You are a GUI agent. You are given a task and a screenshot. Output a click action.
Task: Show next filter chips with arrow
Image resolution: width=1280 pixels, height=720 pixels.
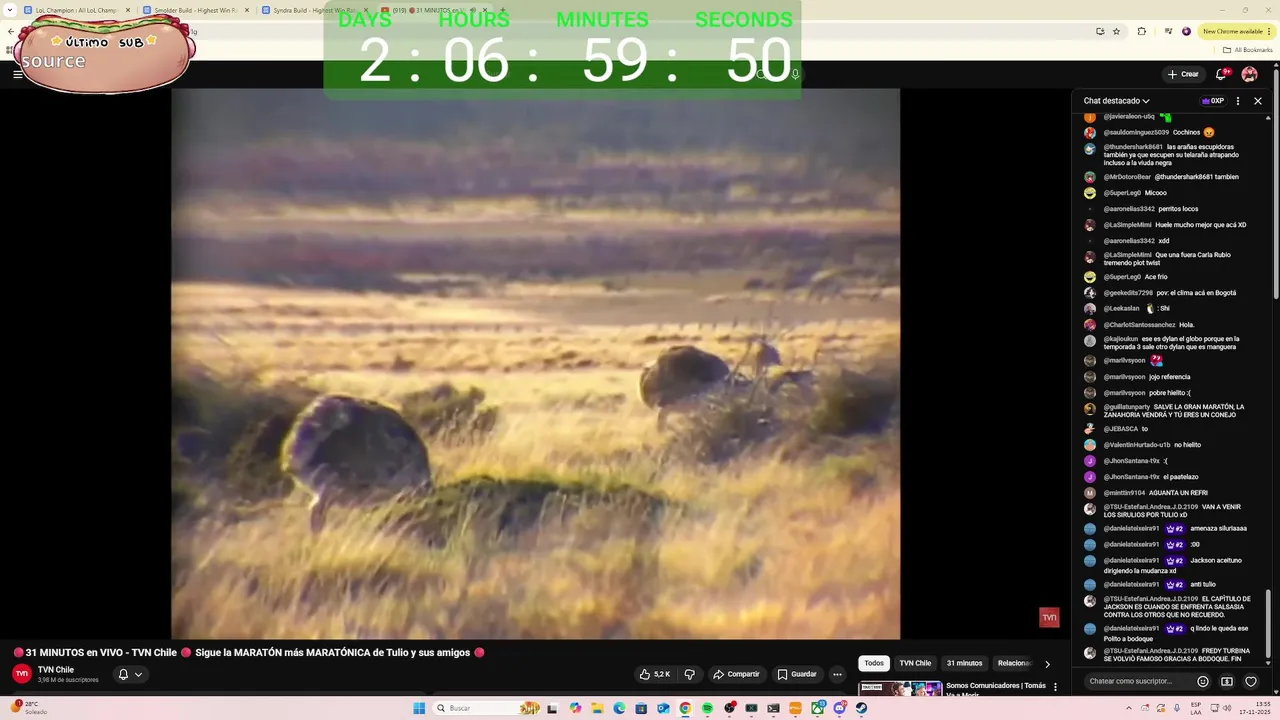tap(1047, 663)
